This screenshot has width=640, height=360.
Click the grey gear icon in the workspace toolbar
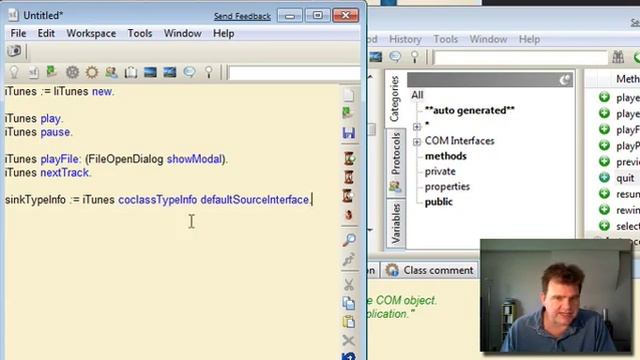coord(72,72)
